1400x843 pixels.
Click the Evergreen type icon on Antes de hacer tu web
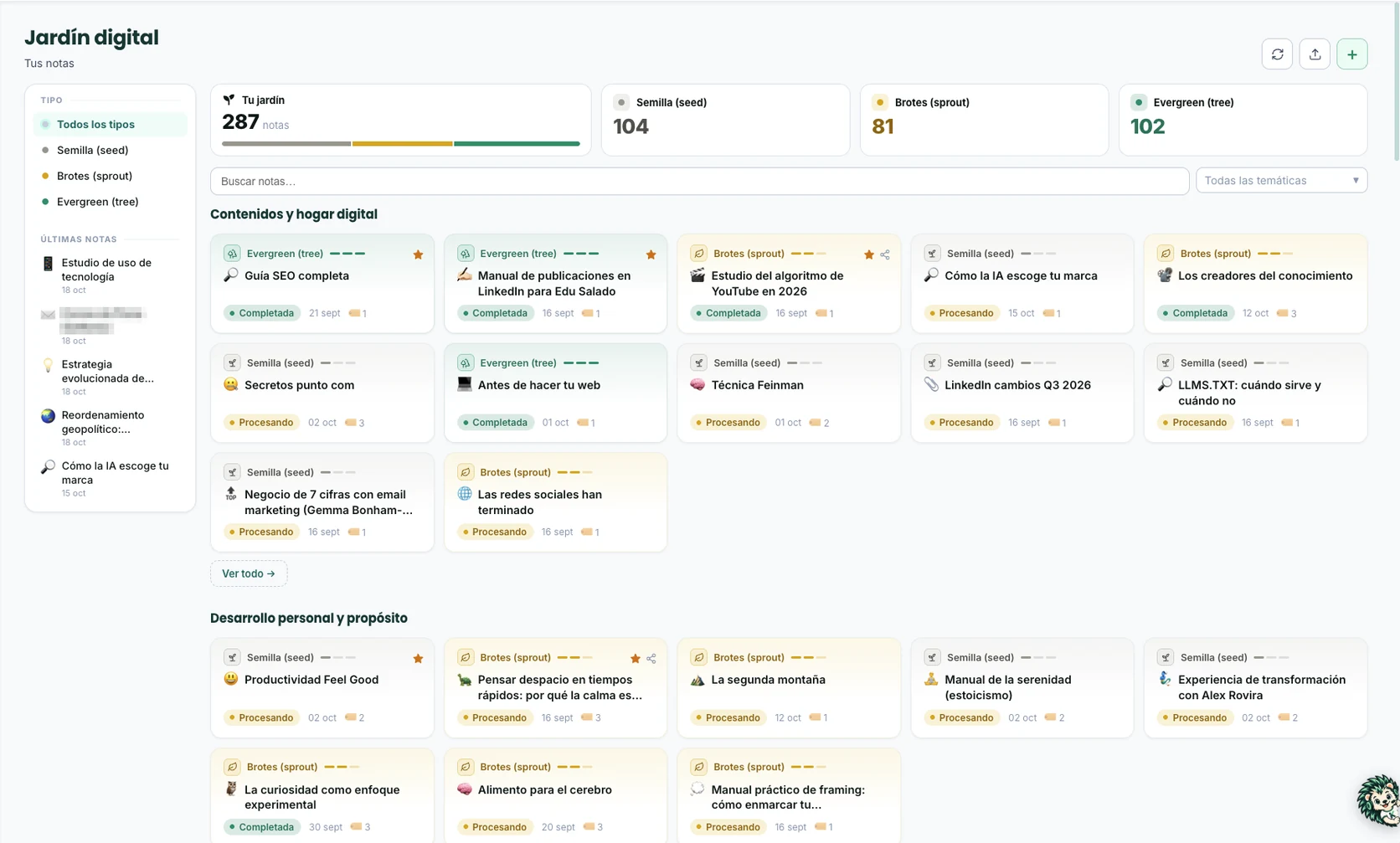coord(466,362)
